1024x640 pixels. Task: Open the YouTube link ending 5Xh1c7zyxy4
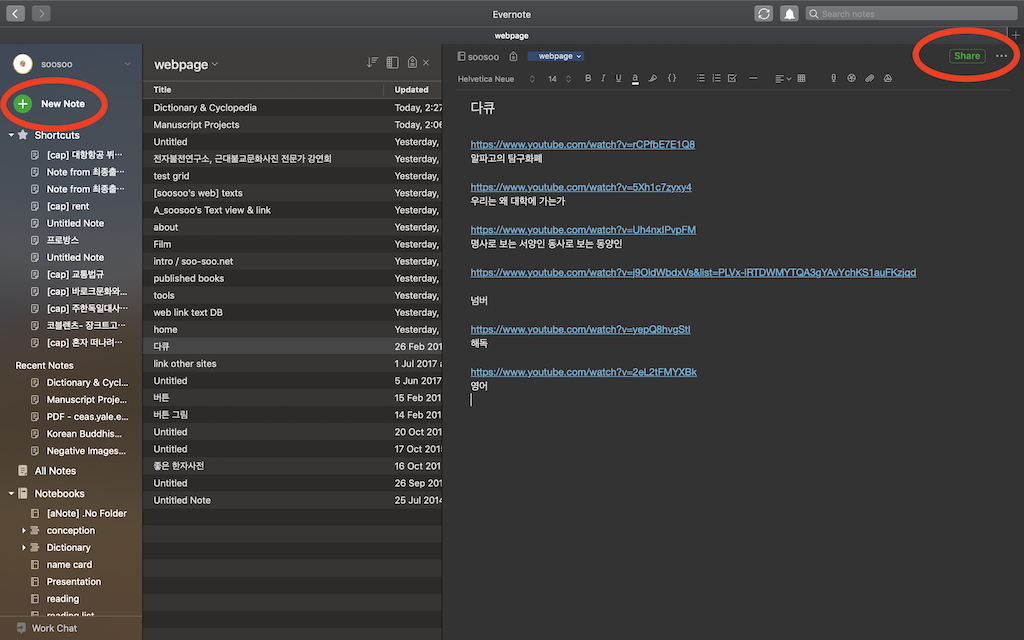pyautogui.click(x=581, y=187)
